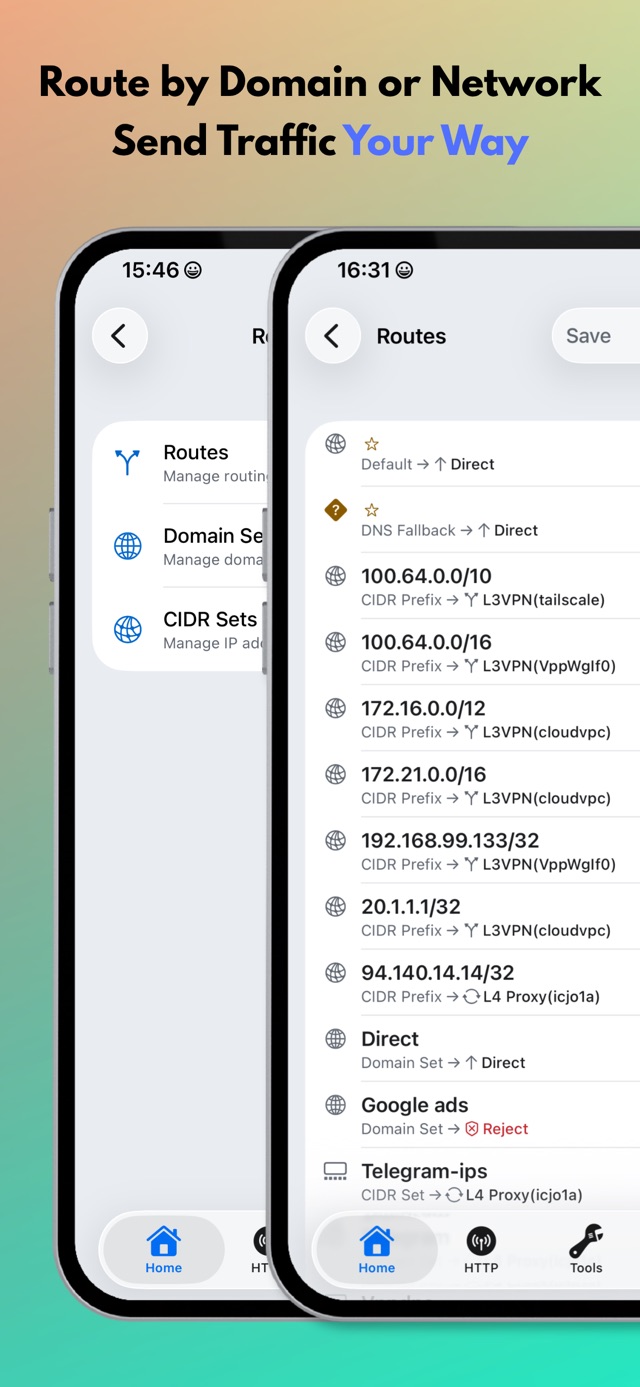
Task: Select the 172.16.0.0/12 route
Action: click(473, 718)
